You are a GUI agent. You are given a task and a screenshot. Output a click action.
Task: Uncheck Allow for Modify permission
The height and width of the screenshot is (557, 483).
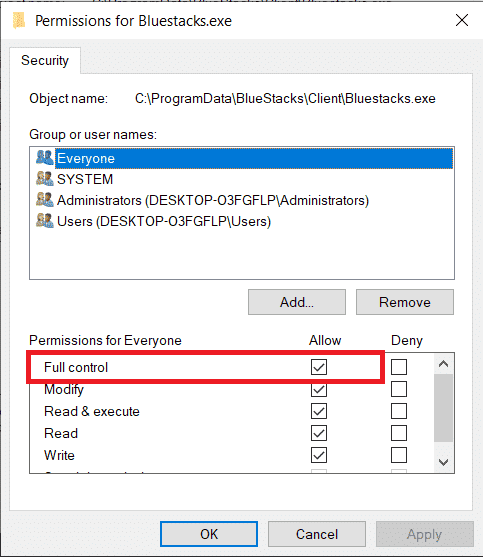(x=319, y=389)
